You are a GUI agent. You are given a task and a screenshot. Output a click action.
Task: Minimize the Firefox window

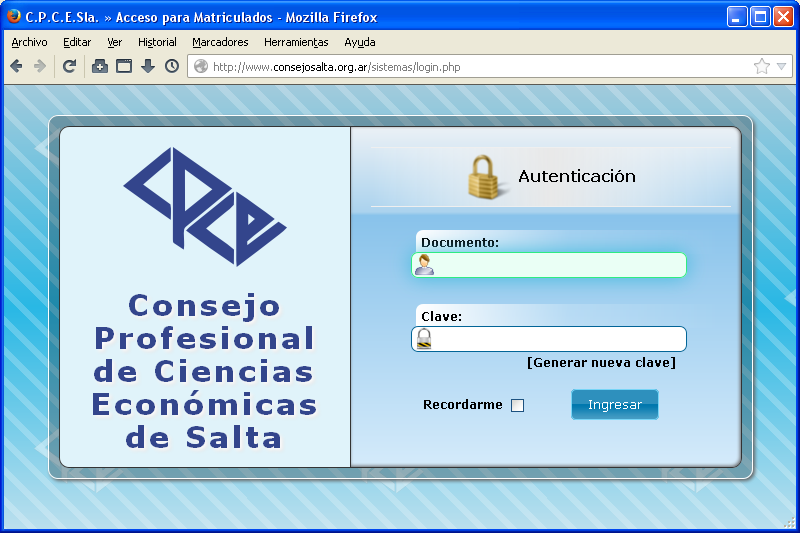[737, 17]
